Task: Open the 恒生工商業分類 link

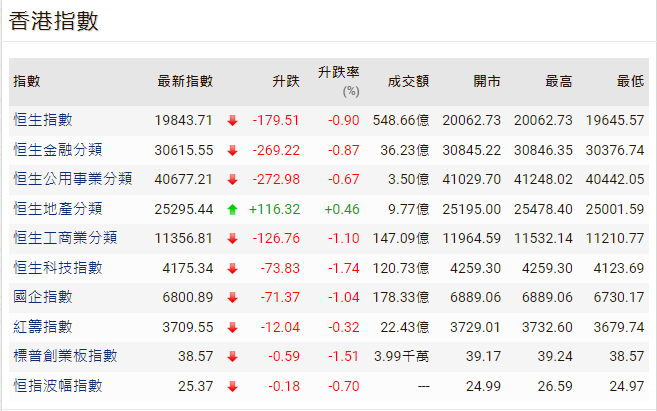Action: 65,238
